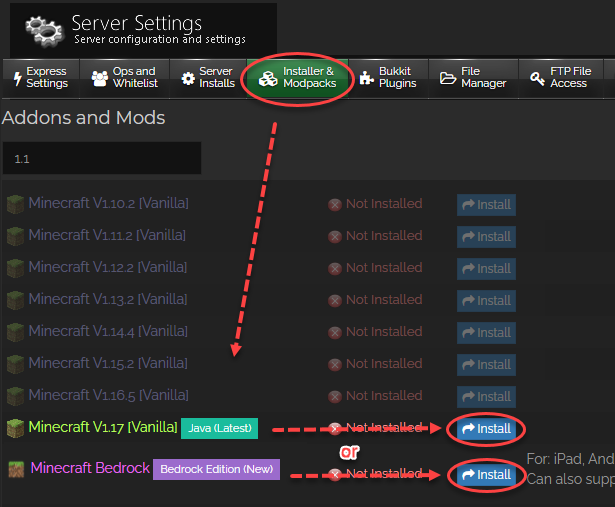Install Minecraft V1.11.2 Vanilla

point(486,237)
